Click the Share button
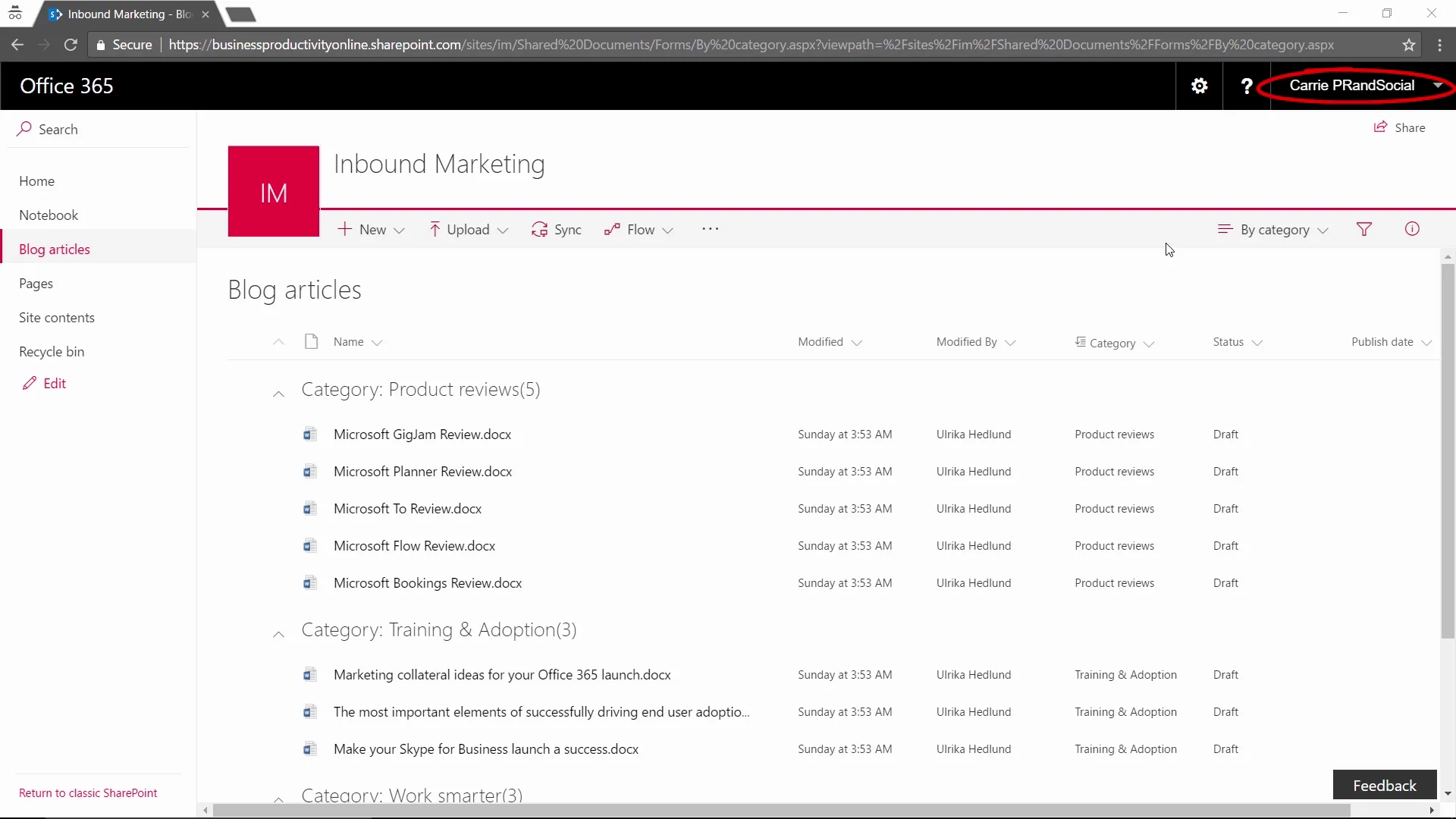The image size is (1456, 819). [1400, 127]
